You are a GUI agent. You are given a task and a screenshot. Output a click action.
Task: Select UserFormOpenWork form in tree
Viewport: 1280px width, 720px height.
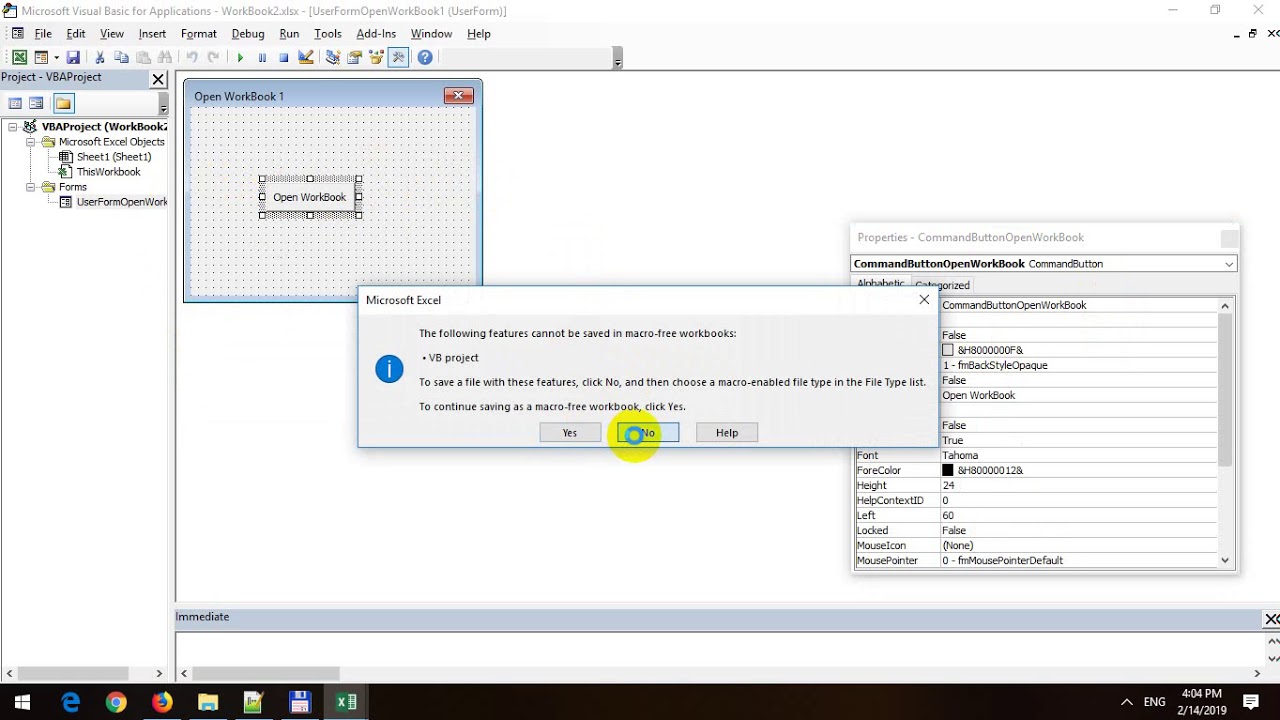tap(122, 202)
